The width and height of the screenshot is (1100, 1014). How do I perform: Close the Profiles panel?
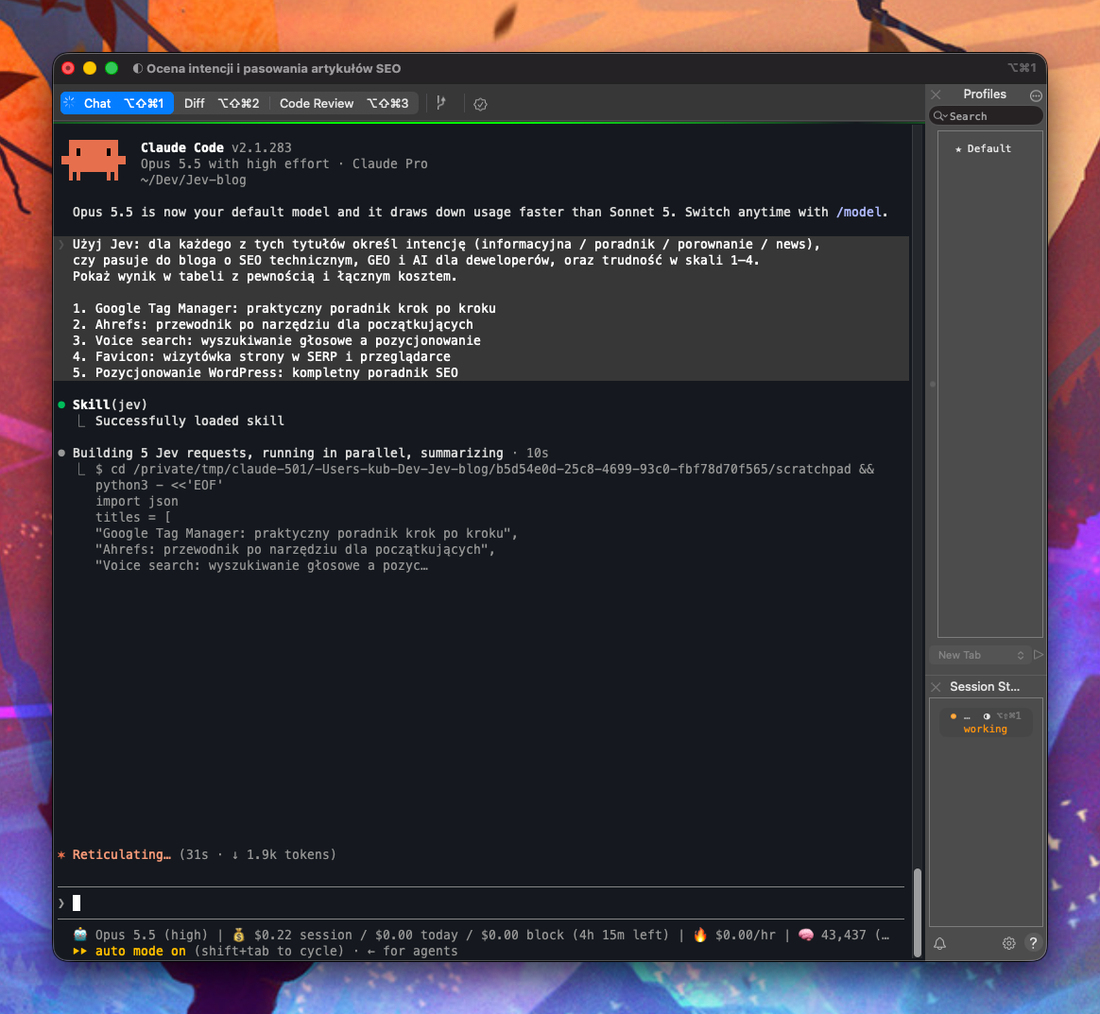click(x=936, y=94)
